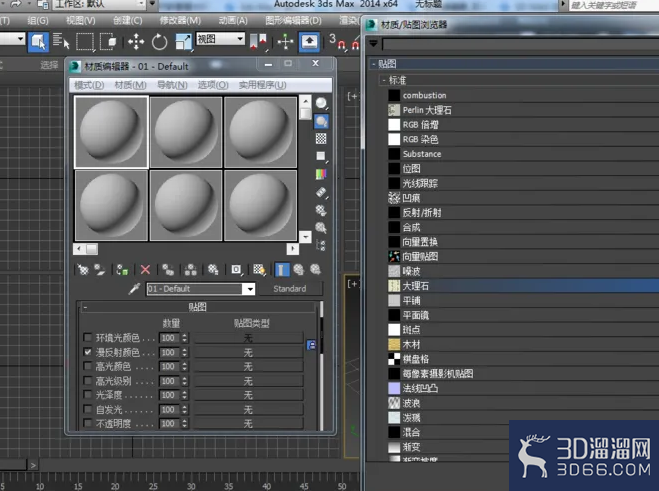Image resolution: width=659 pixels, height=491 pixels.
Task: Open the 图形编辑器(D) main menu
Action: click(293, 21)
